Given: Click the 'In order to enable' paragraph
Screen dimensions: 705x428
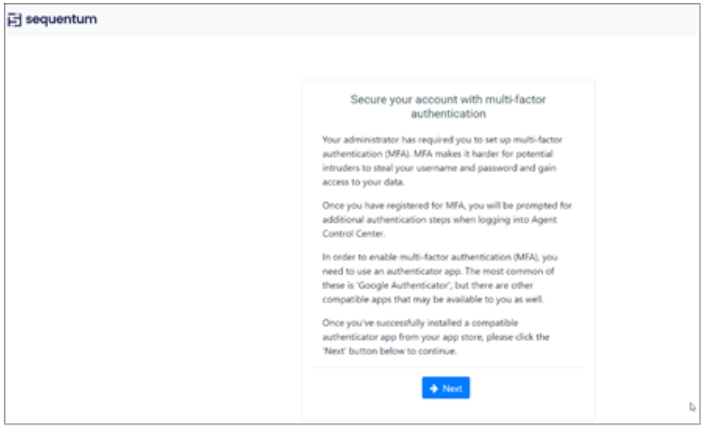Looking at the screenshot, I should pos(446,276).
